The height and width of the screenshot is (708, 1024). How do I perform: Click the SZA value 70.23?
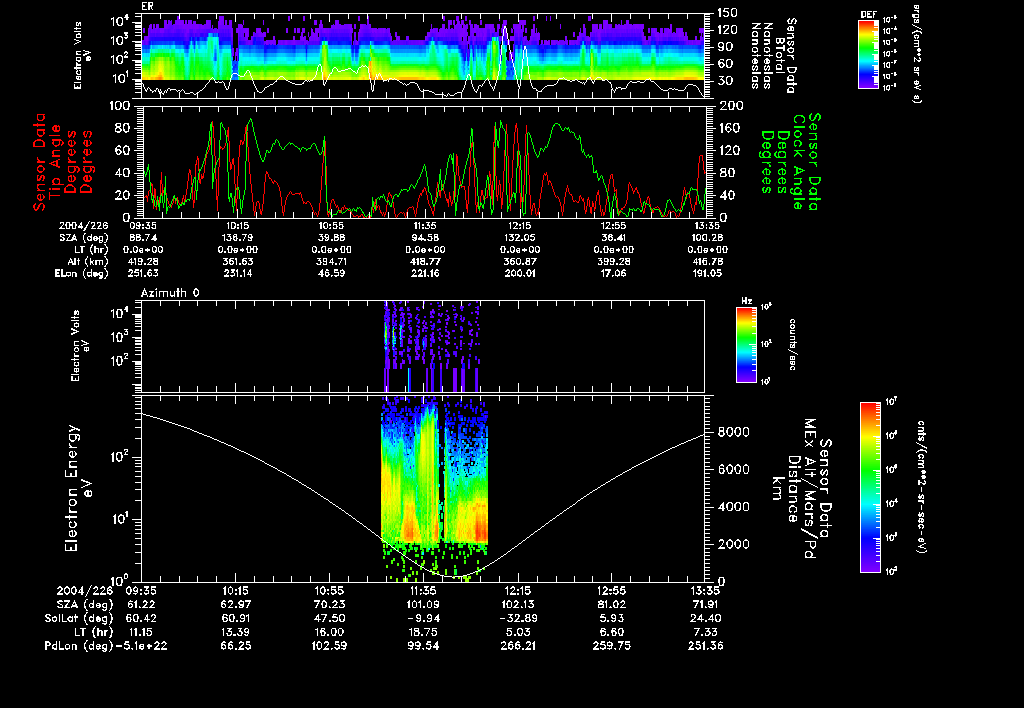[330, 604]
